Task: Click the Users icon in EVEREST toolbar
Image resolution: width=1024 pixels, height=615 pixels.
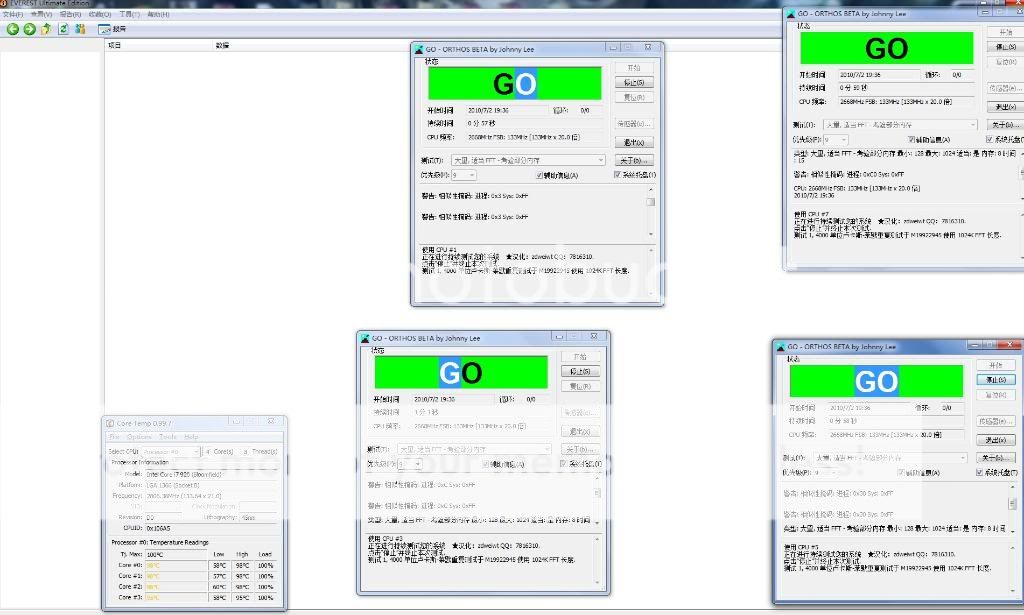Action: pos(80,29)
